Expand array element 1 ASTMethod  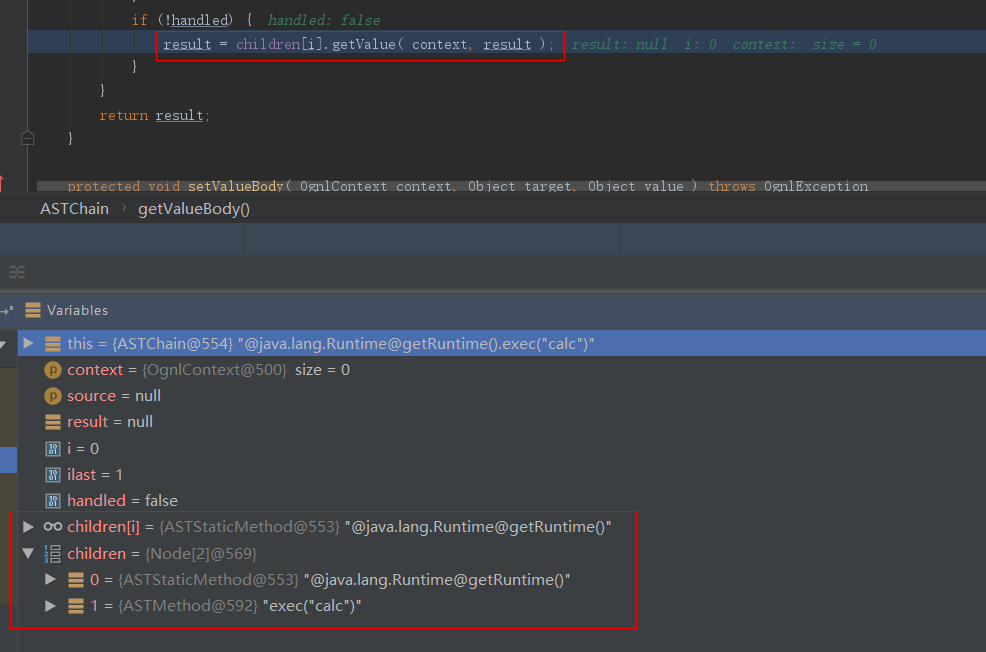[x=51, y=605]
